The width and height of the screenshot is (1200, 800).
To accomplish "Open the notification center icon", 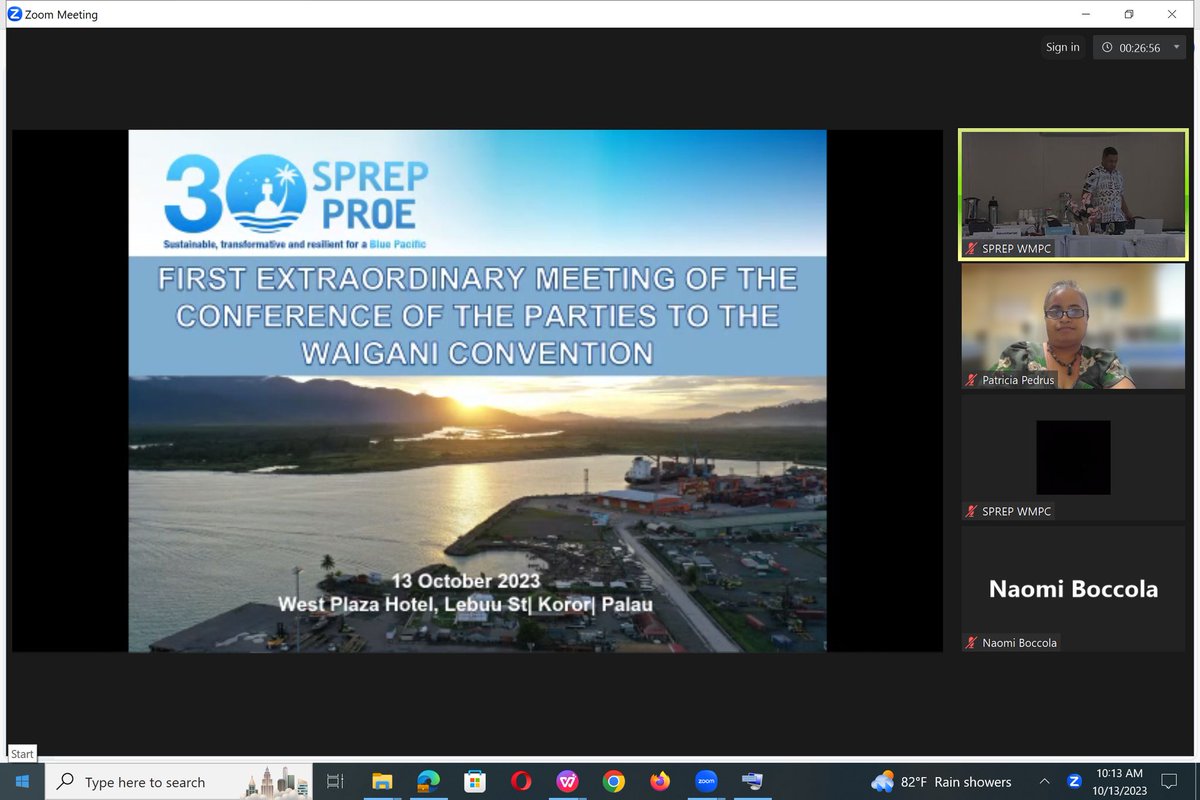I will click(1168, 781).
